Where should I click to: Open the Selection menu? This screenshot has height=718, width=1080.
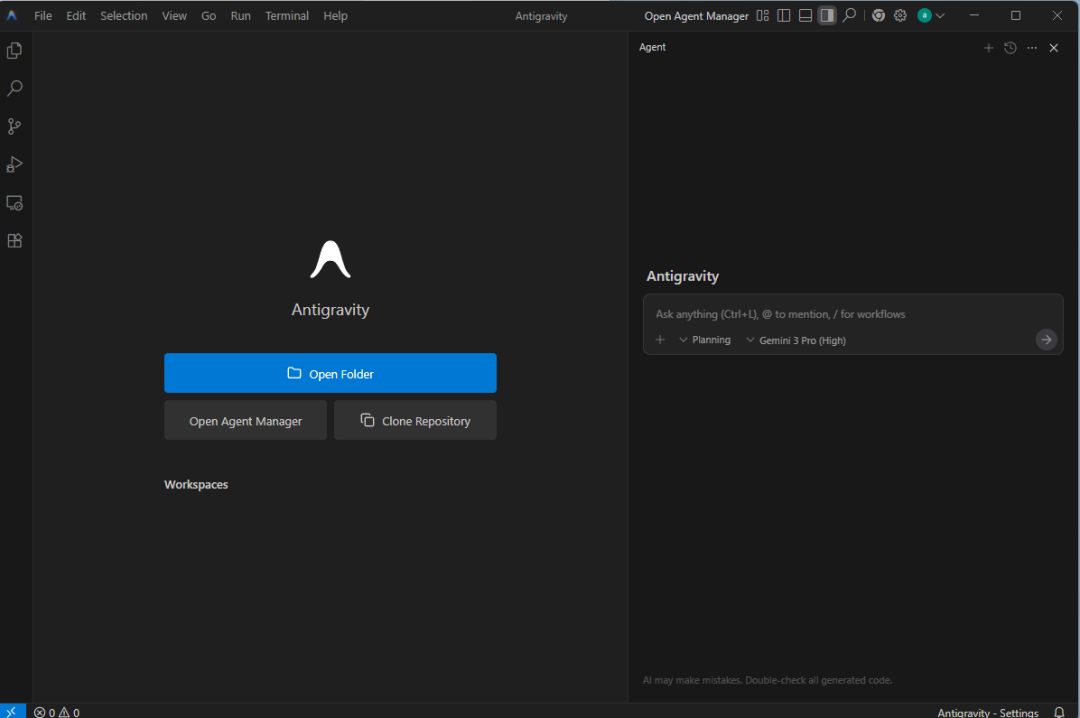(x=124, y=16)
